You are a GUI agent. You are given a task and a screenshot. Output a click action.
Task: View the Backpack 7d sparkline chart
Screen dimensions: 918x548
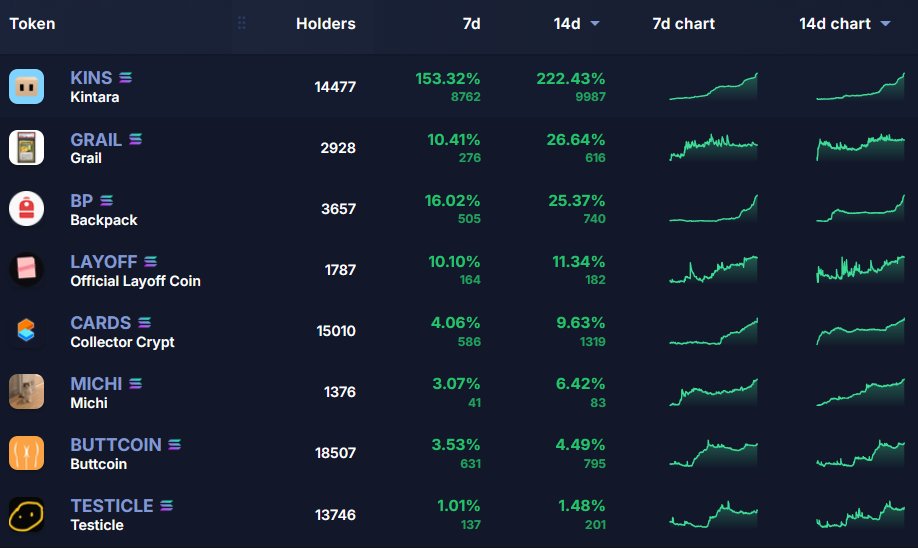(713, 208)
